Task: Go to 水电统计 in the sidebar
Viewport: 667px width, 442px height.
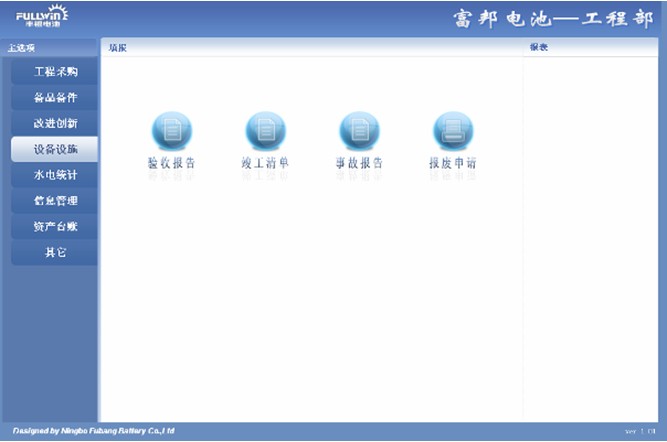Action: click(55, 175)
